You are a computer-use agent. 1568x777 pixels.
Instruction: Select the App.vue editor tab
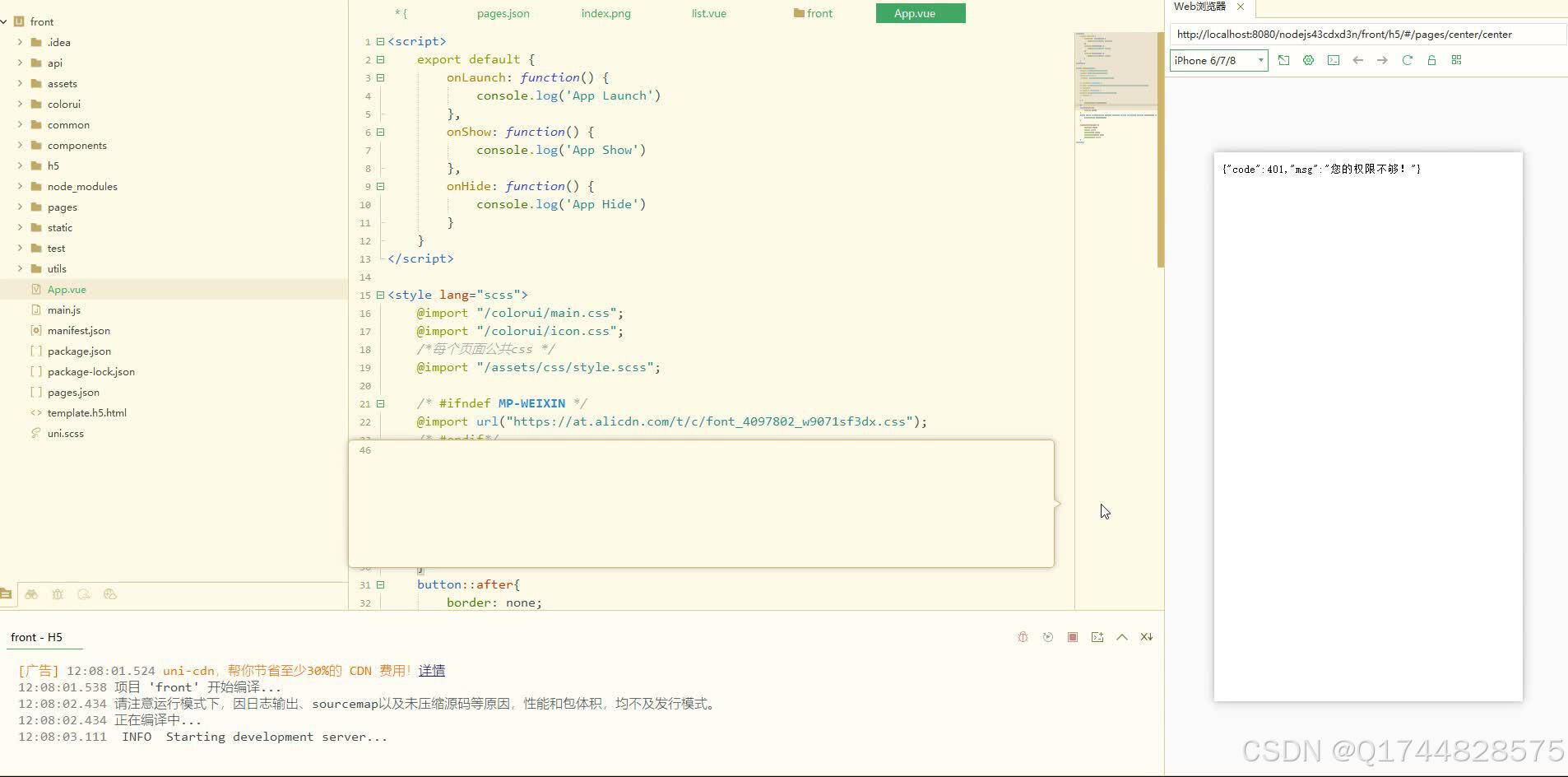click(x=921, y=13)
